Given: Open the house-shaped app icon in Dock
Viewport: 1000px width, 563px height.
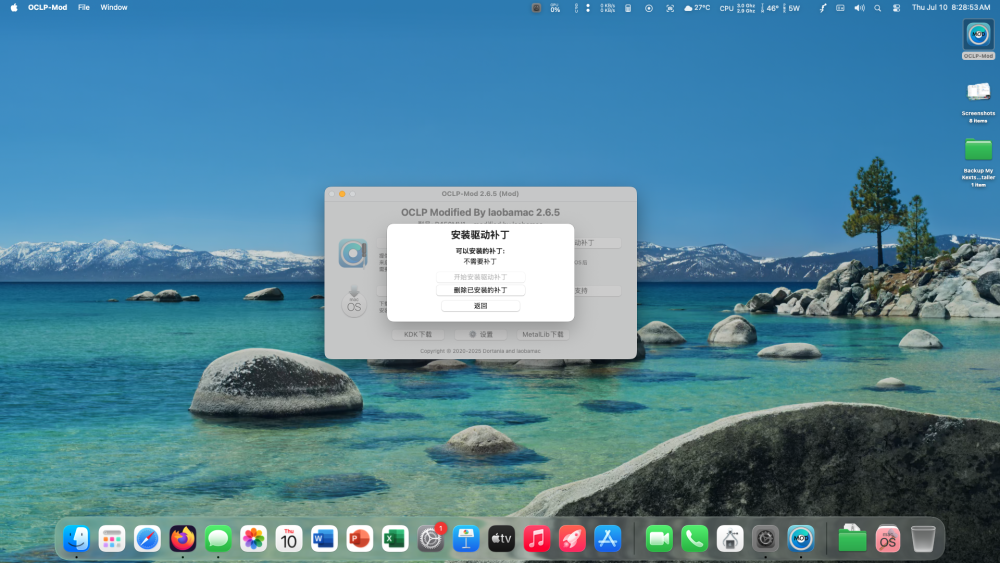Looking at the screenshot, I should click(730, 539).
